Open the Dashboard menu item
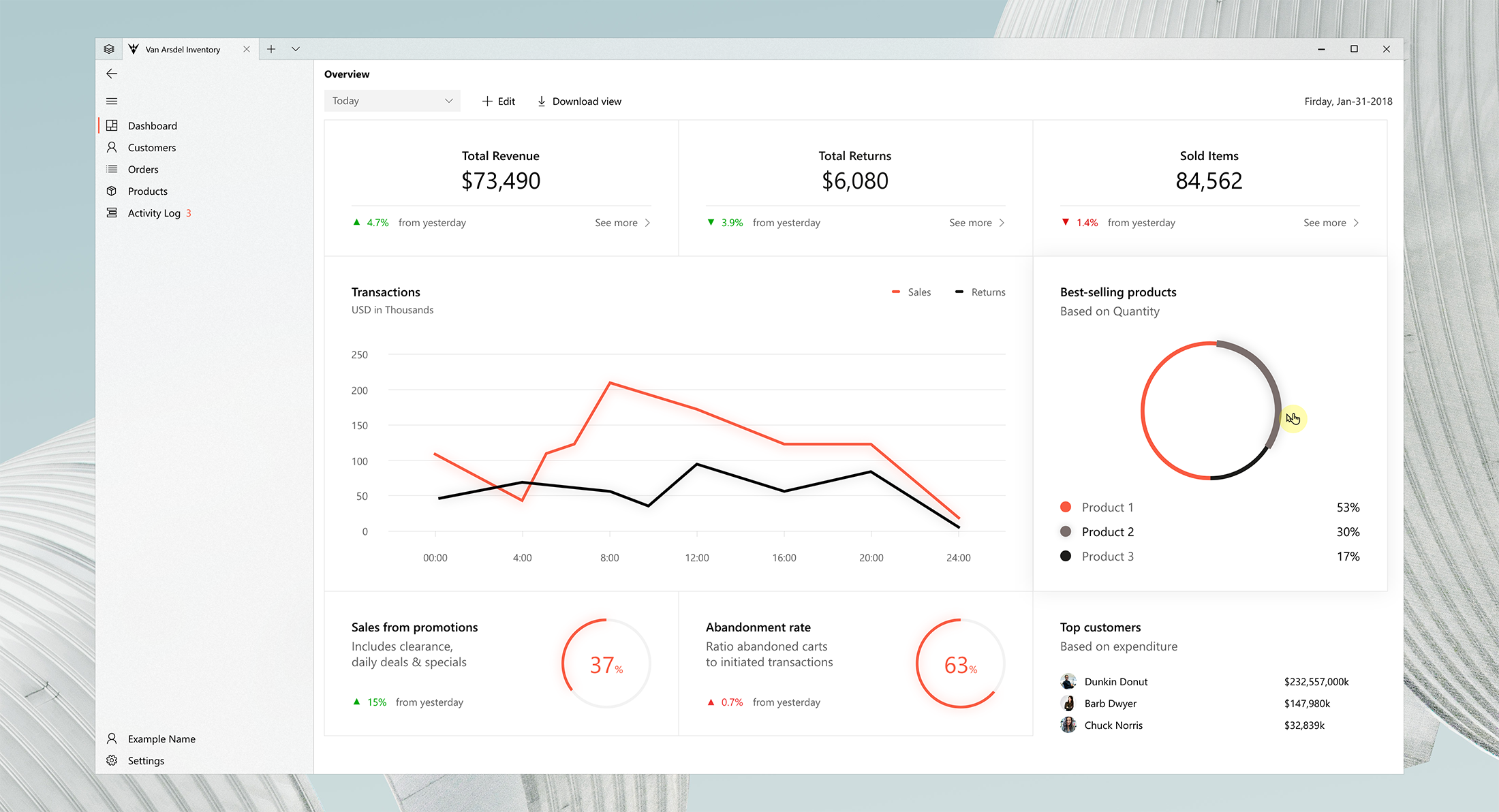The width and height of the screenshot is (1499, 812). [x=204, y=125]
